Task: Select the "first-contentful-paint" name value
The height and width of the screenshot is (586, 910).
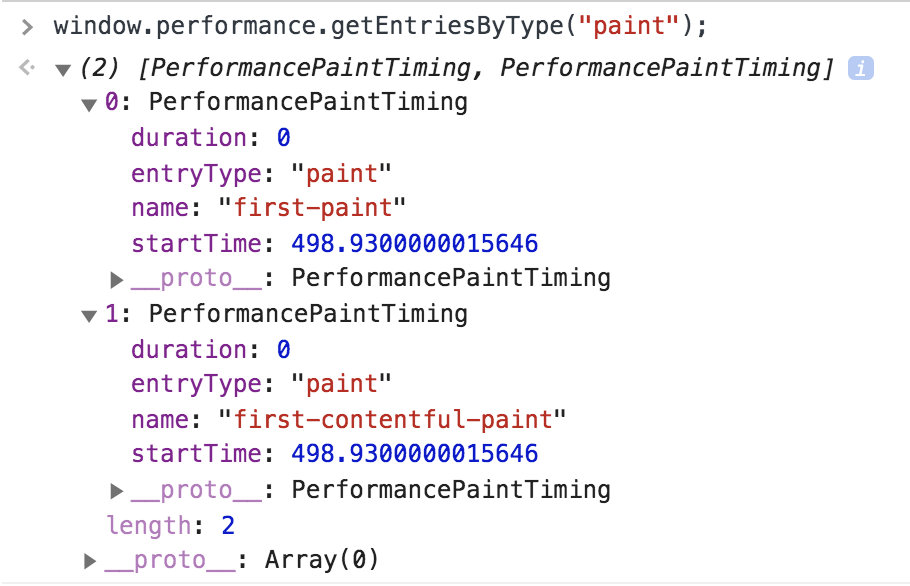Action: pos(392,419)
